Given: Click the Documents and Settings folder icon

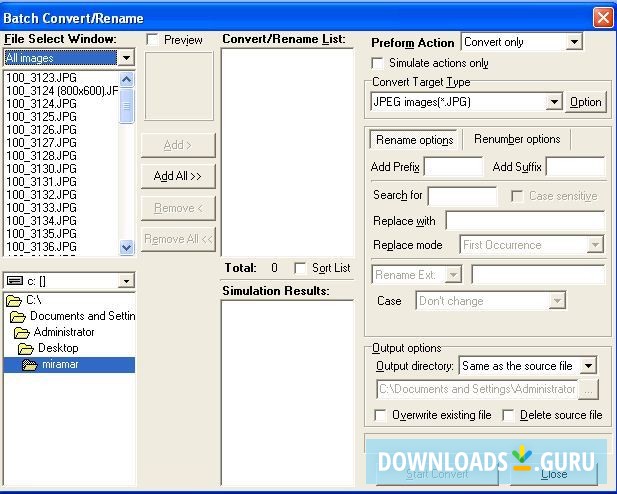Looking at the screenshot, I should (18, 317).
